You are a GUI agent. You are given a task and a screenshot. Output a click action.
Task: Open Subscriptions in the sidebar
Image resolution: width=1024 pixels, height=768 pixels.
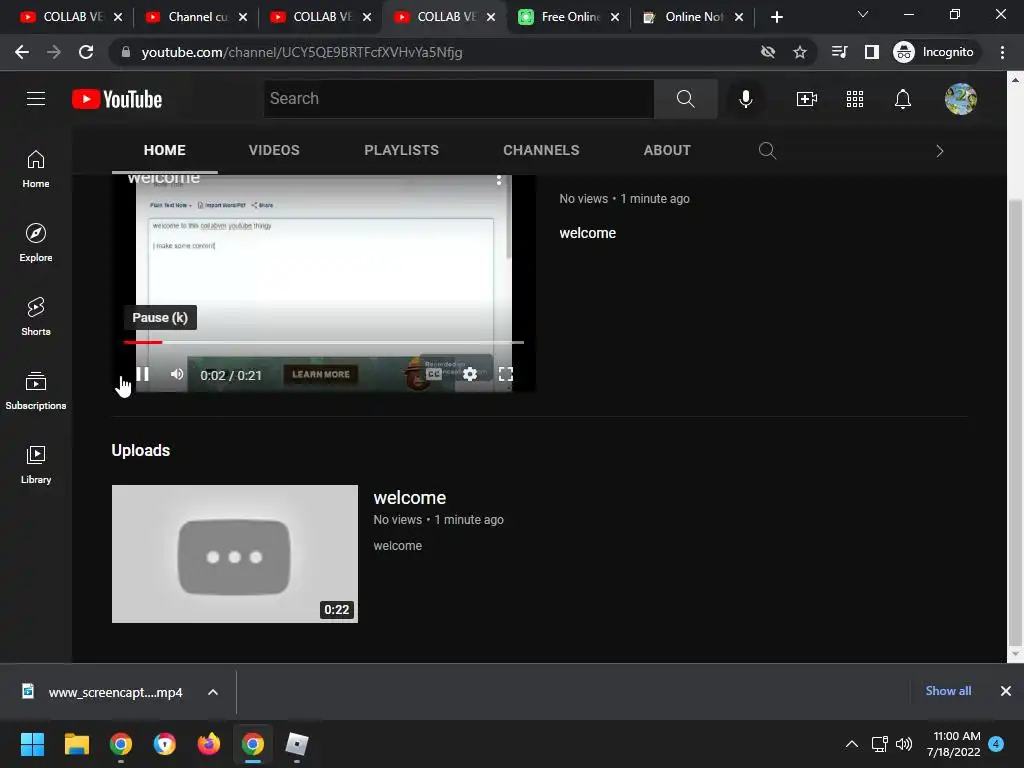[x=36, y=390]
